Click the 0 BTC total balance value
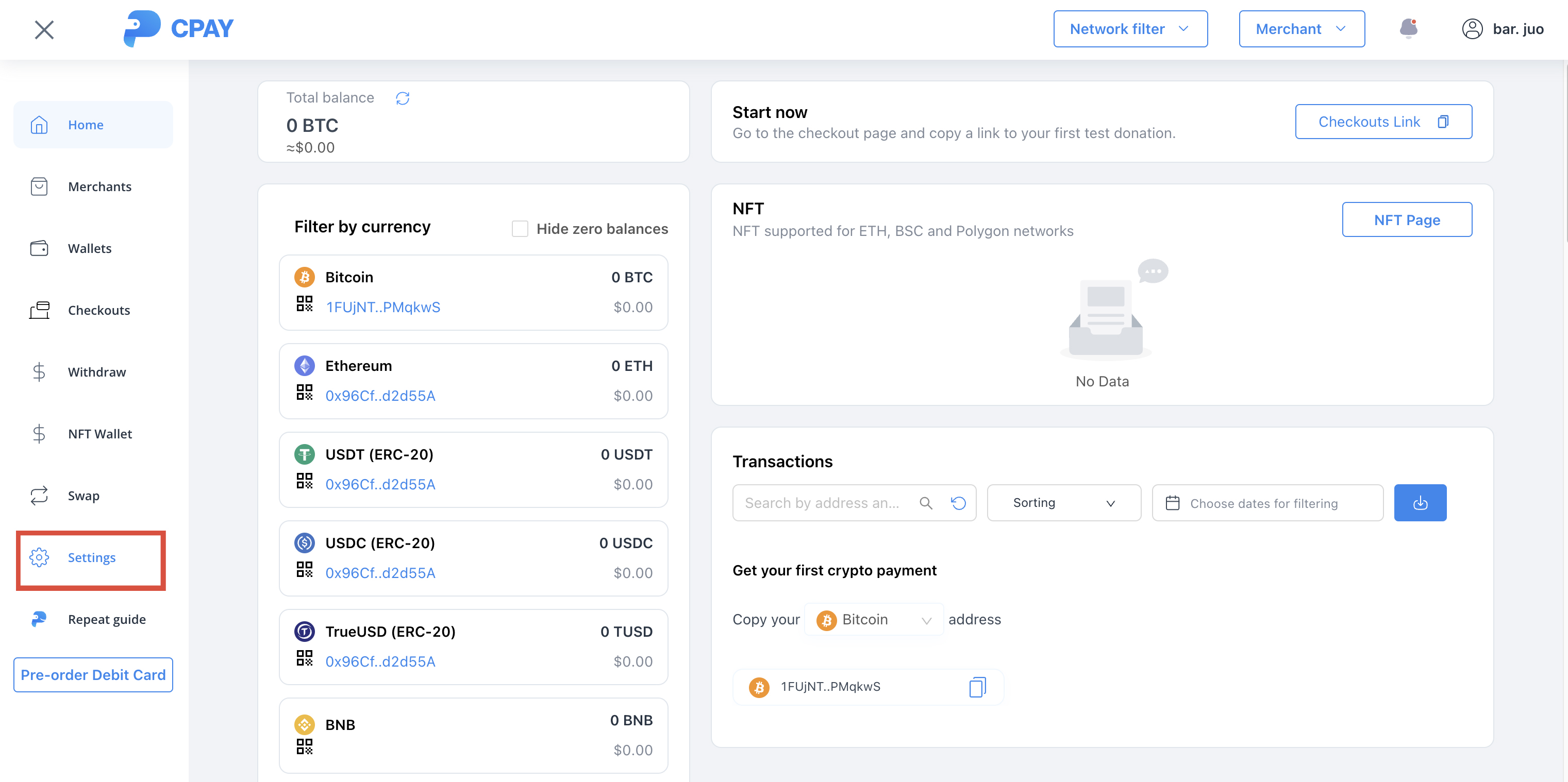The width and height of the screenshot is (1568, 782). click(312, 125)
